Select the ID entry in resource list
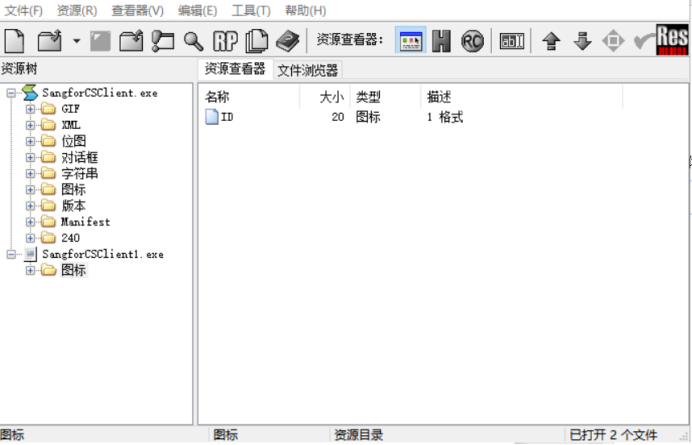Image resolution: width=692 pixels, height=445 pixels. [219, 117]
